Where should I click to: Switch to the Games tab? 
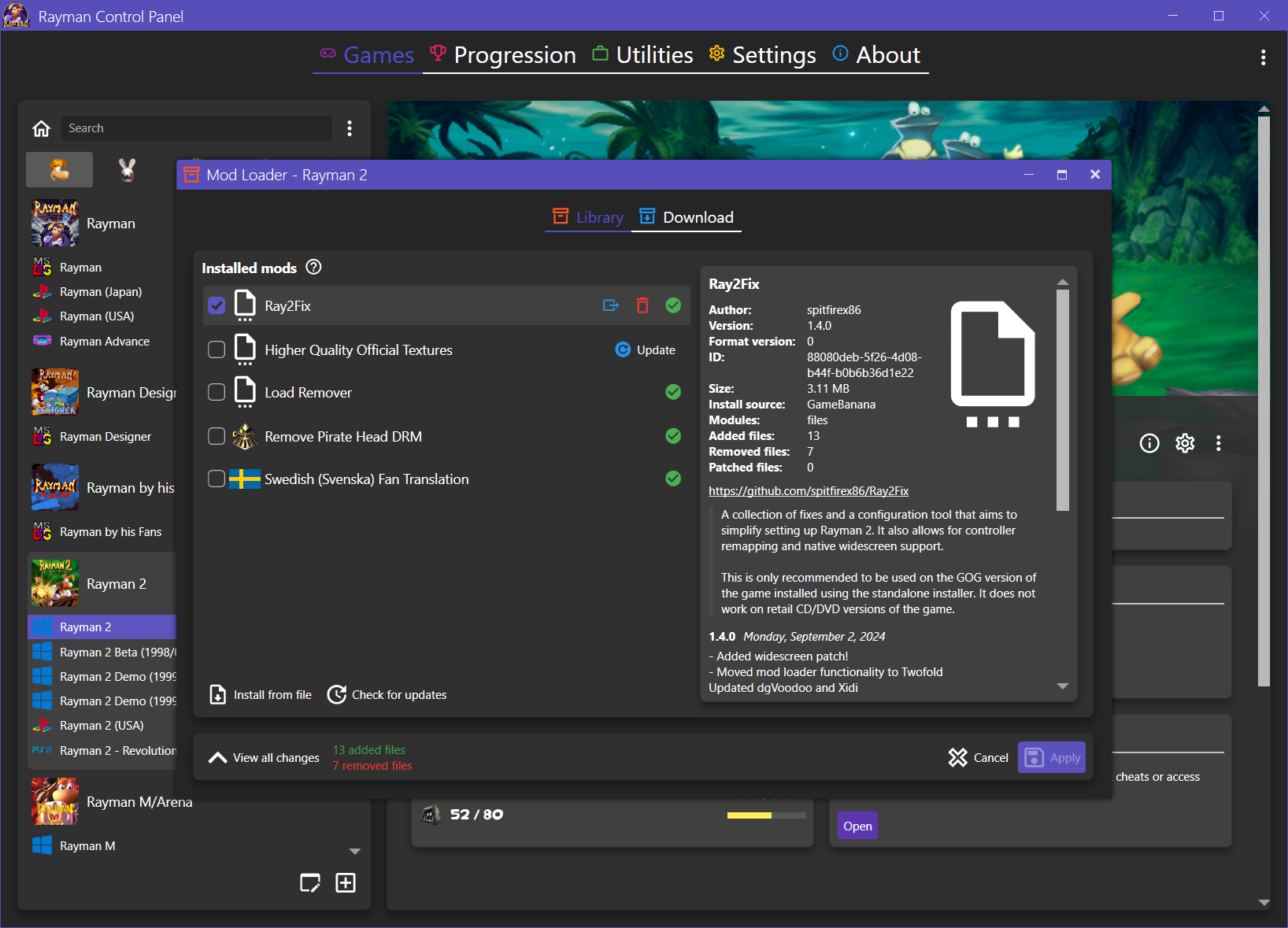(x=368, y=55)
